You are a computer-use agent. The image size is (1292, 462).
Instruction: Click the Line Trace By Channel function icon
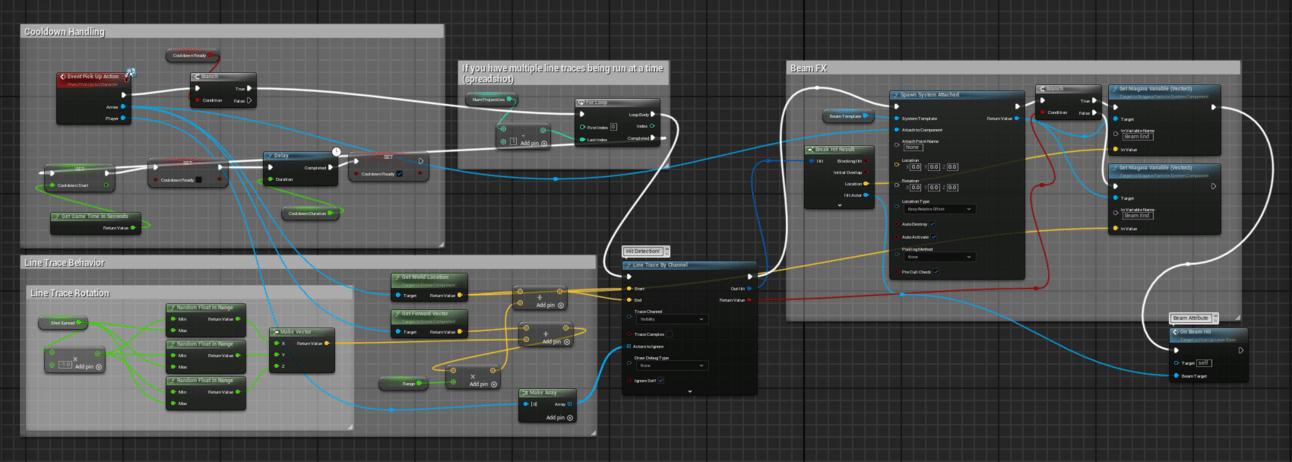tap(628, 266)
